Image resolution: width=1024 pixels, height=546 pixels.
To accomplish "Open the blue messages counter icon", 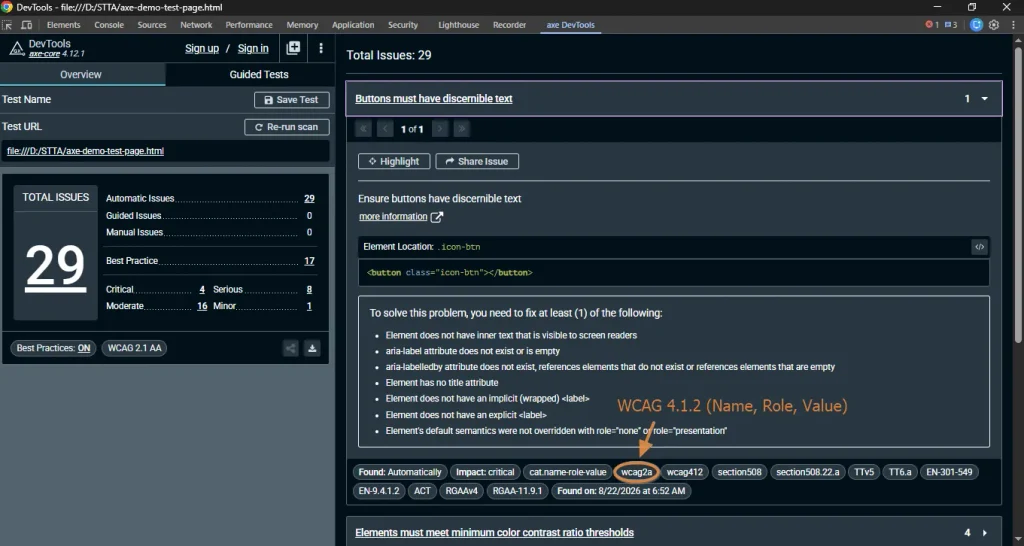I will (x=951, y=25).
